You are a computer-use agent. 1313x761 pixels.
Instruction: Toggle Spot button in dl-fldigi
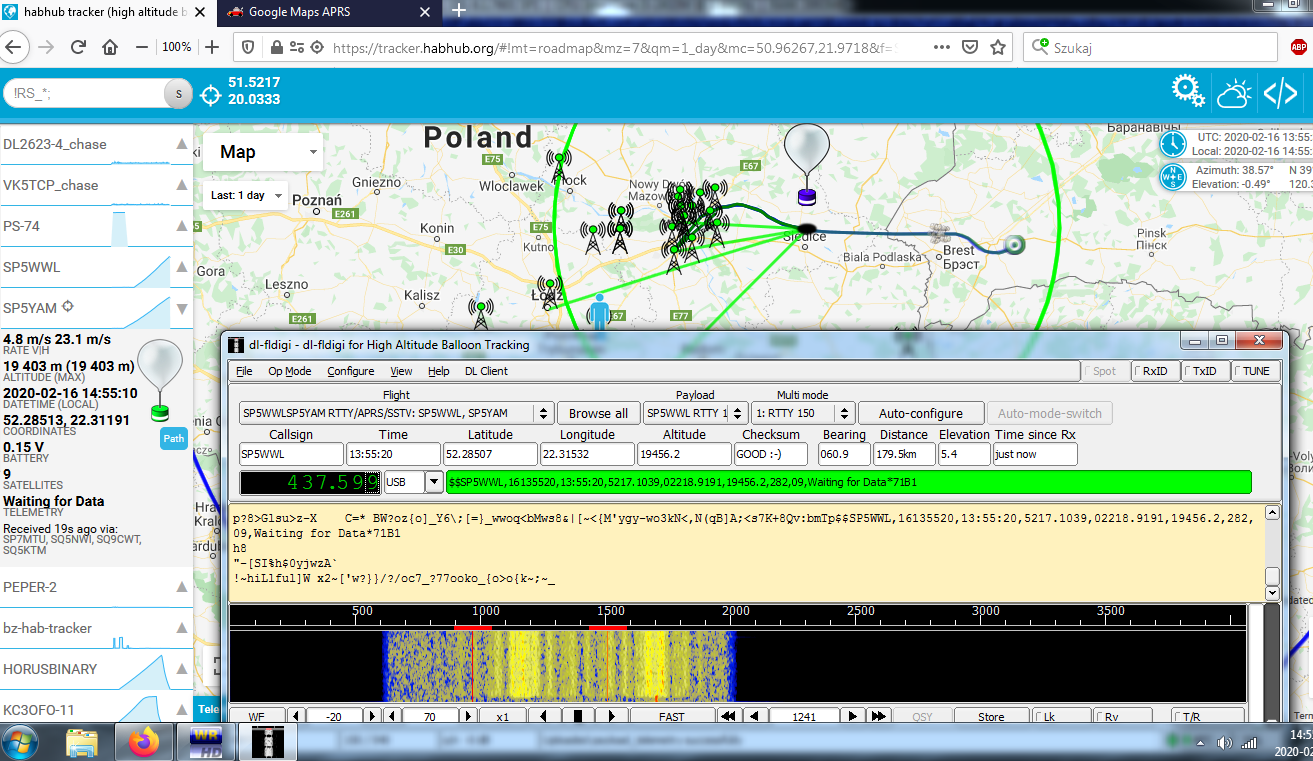pyautogui.click(x=1104, y=371)
